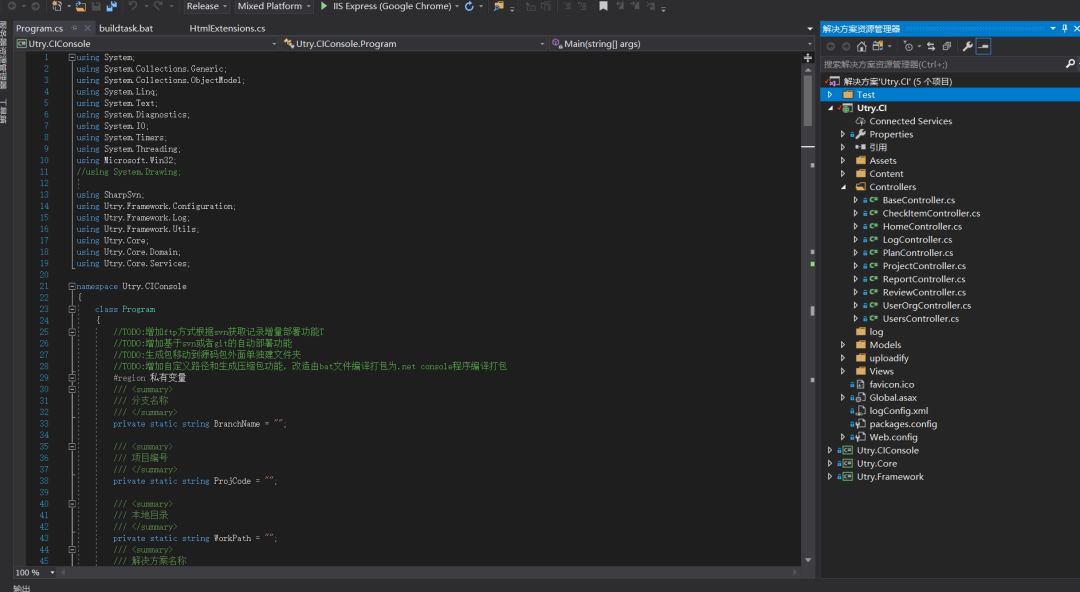Switch to the HtmlExtensions.cs tab
The image size is (1080, 592).
227,28
